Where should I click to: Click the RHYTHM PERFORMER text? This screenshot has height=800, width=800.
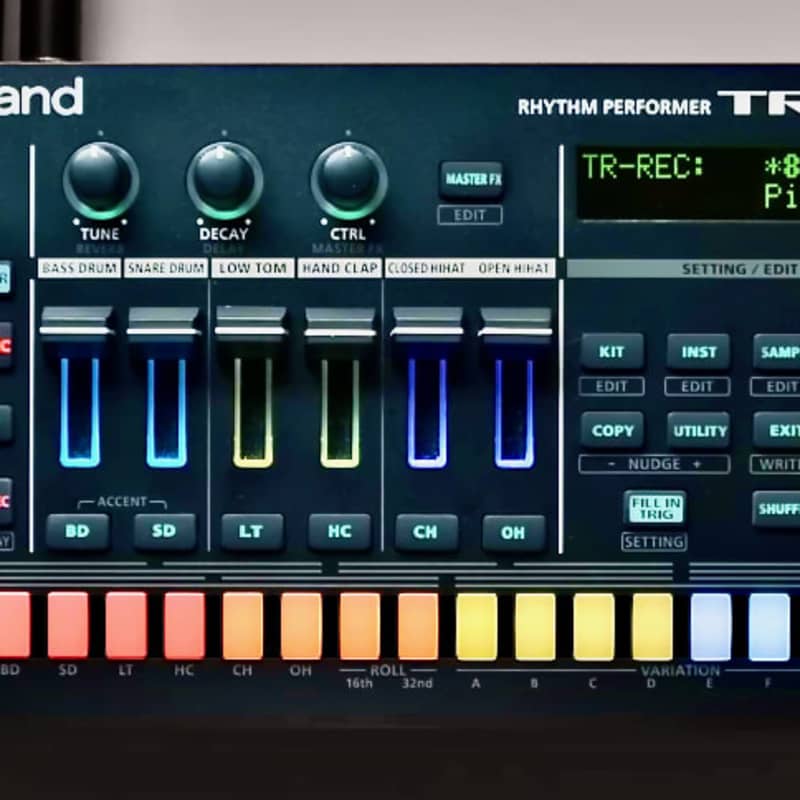[614, 107]
